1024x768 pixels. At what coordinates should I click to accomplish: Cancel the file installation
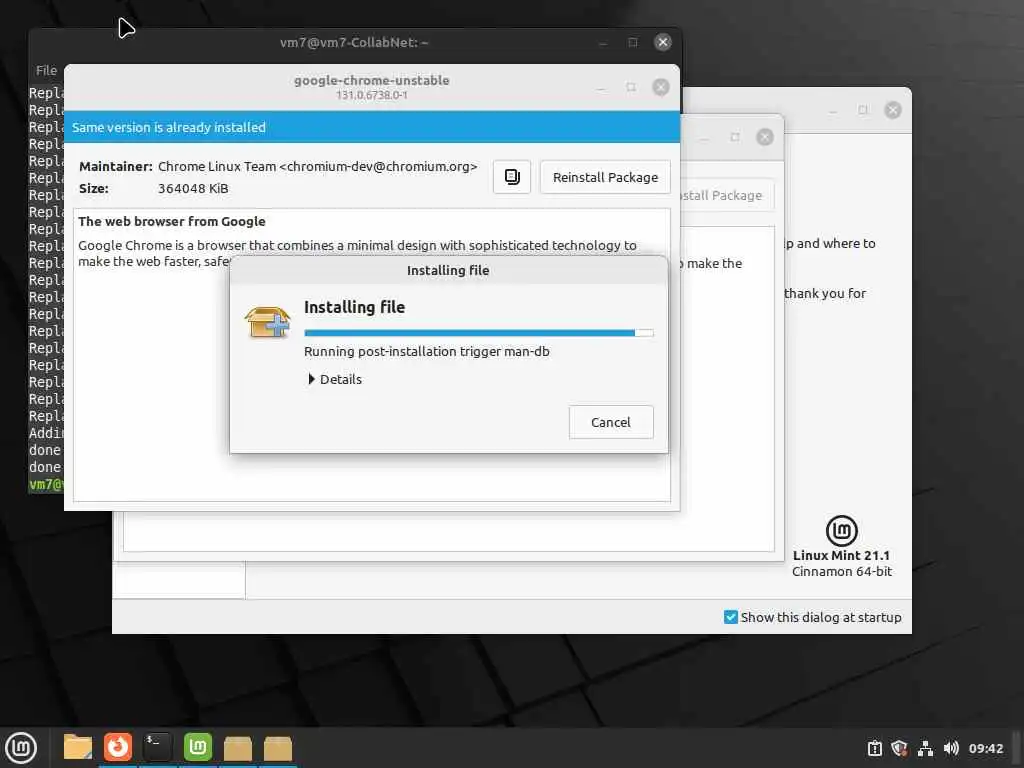click(611, 422)
